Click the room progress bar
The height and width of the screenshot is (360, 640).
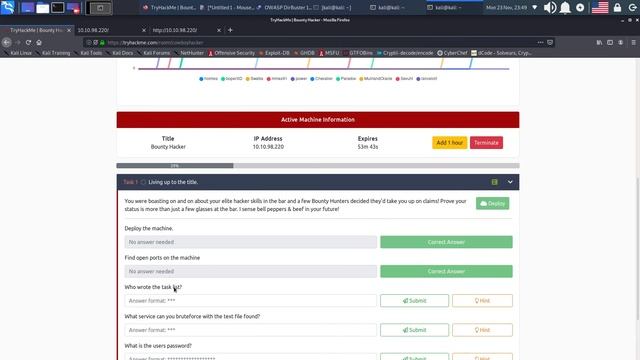click(318, 166)
